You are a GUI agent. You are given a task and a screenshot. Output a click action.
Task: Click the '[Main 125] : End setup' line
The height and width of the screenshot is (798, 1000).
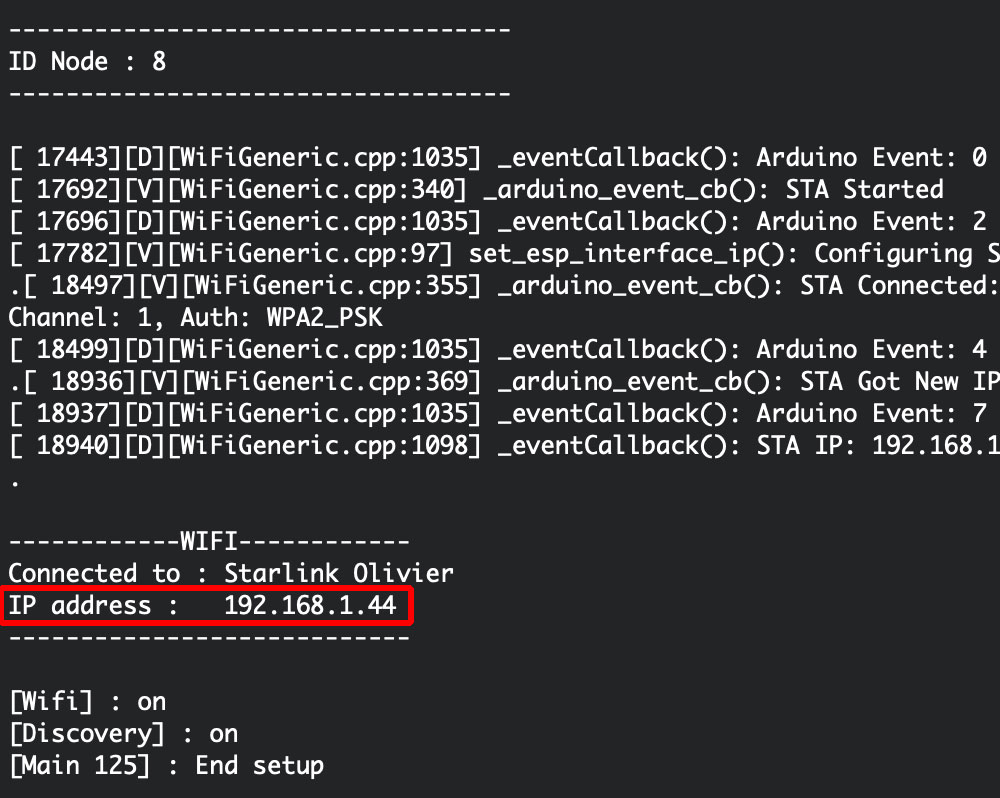(x=166, y=765)
